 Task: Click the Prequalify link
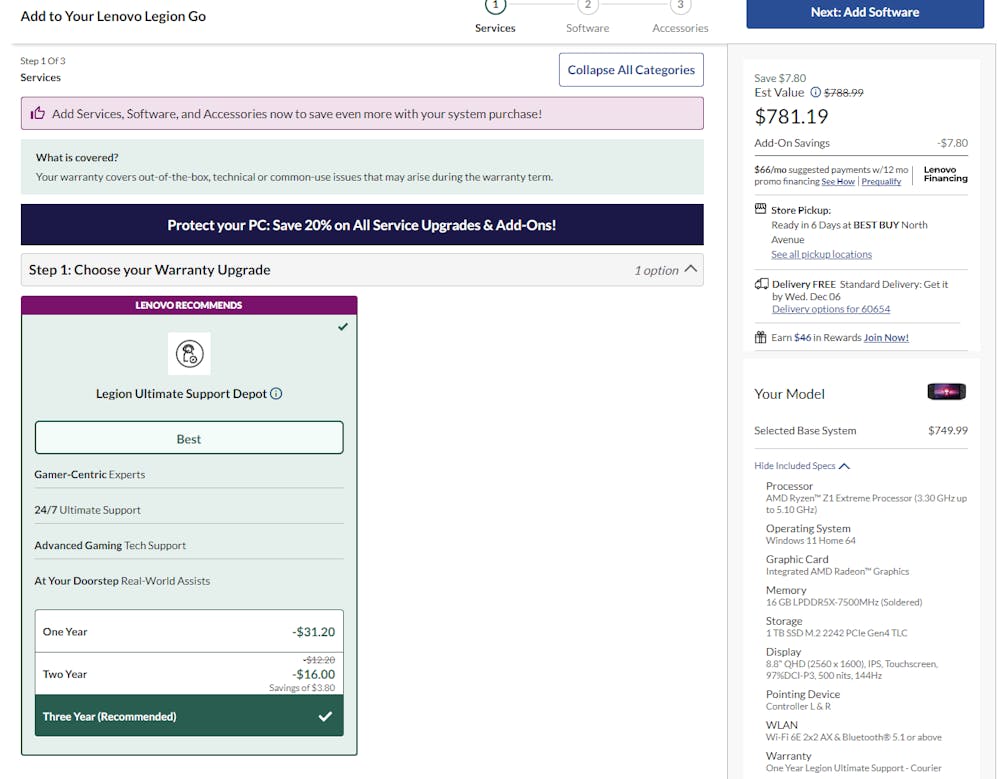click(881, 182)
